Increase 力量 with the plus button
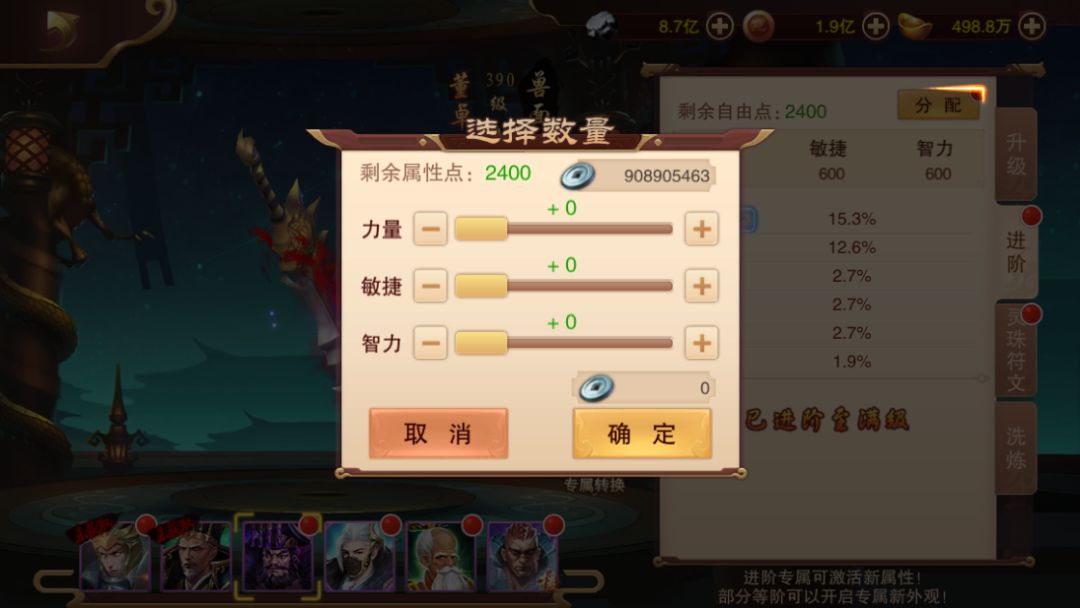The height and width of the screenshot is (608, 1080). point(701,229)
